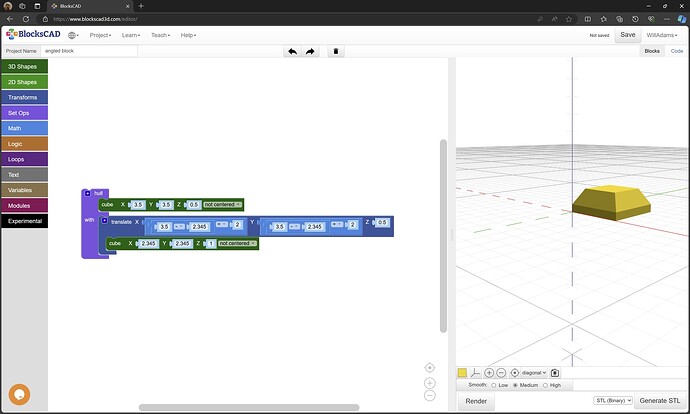Toggle axes display icon in viewer

[475, 373]
